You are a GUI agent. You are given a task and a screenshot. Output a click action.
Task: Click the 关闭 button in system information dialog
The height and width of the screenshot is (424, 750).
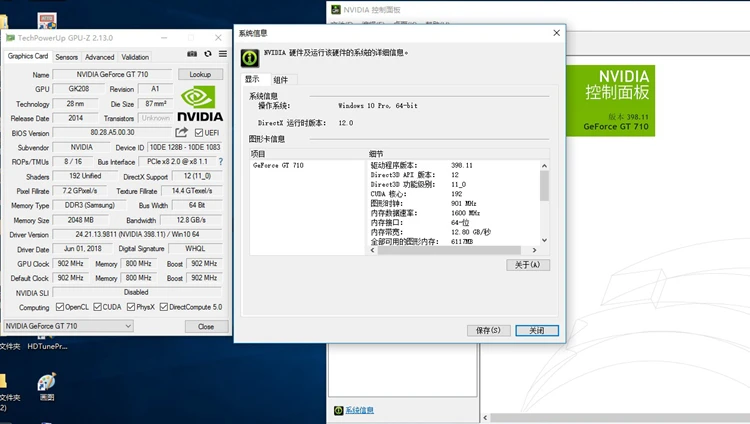[x=537, y=330]
